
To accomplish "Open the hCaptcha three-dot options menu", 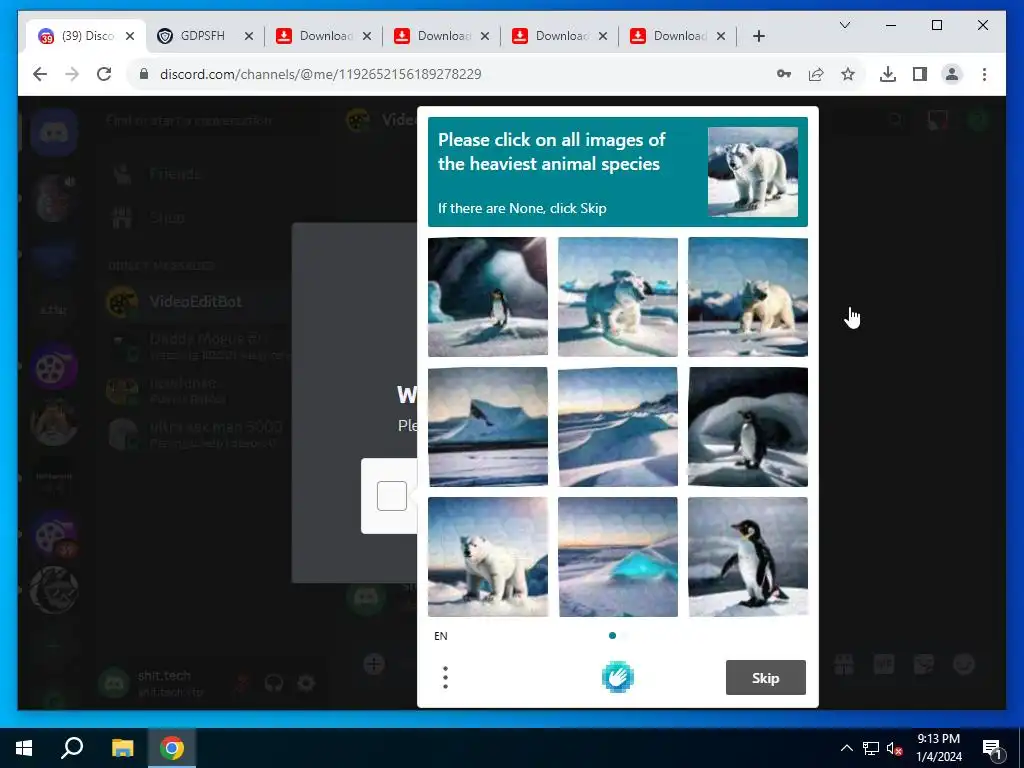I will (x=445, y=677).
